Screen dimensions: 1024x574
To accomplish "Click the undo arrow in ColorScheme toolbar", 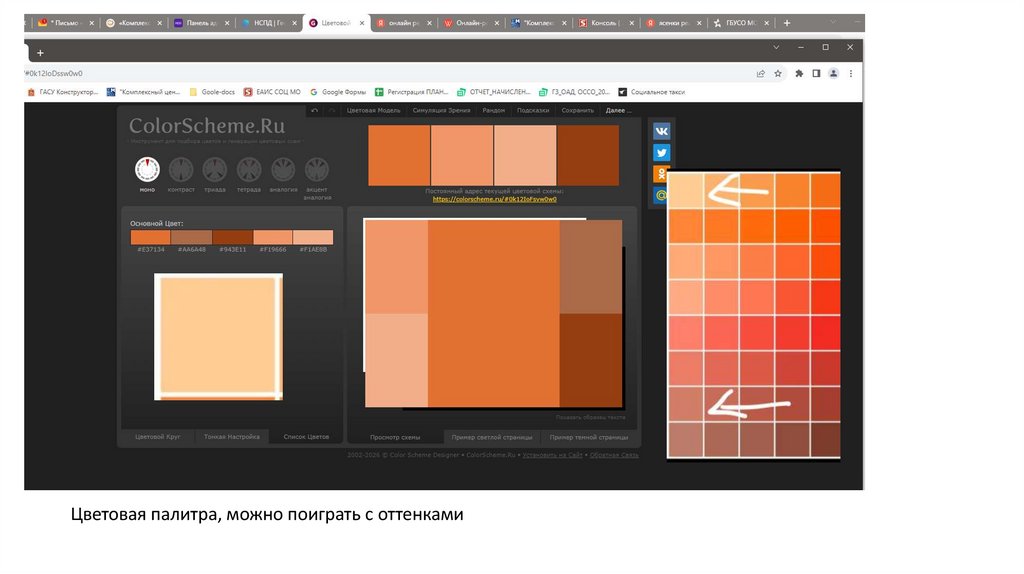I will click(x=315, y=110).
